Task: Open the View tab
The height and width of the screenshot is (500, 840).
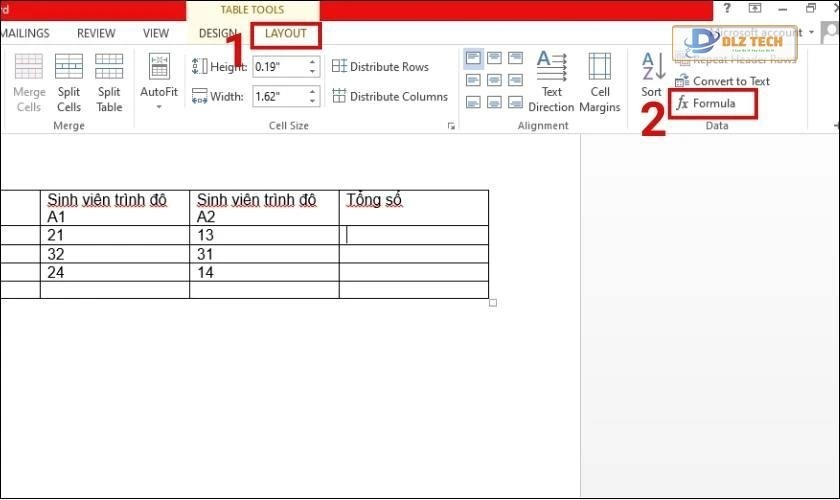Action: (x=156, y=34)
